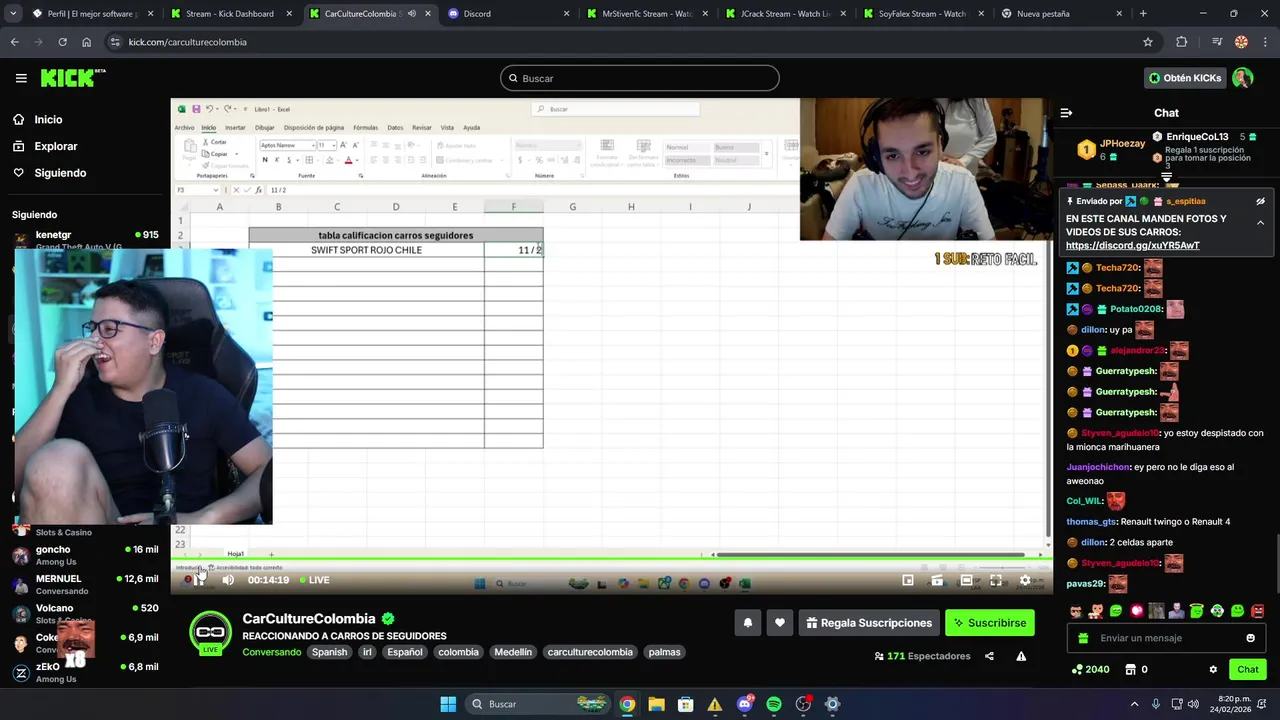
Task: Click the 2040 KICKs points balance
Action: point(1090,669)
